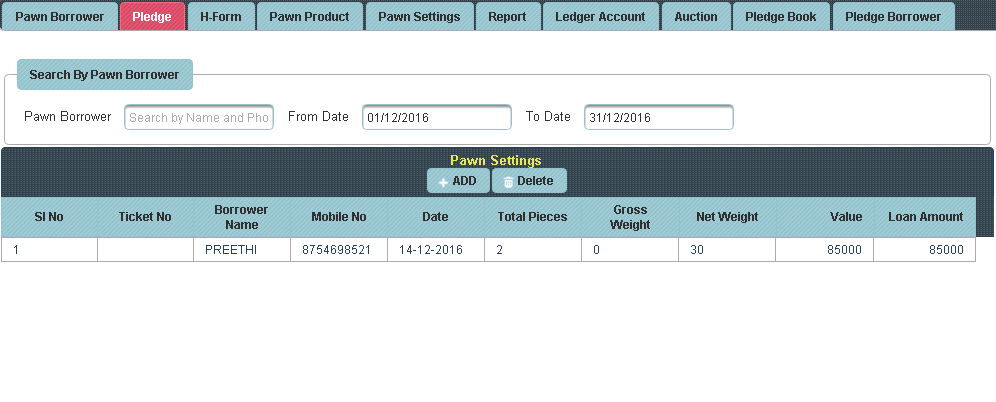Viewport: 996px width, 402px height.
Task: Click the Borrower Name column header
Action: coord(241,217)
